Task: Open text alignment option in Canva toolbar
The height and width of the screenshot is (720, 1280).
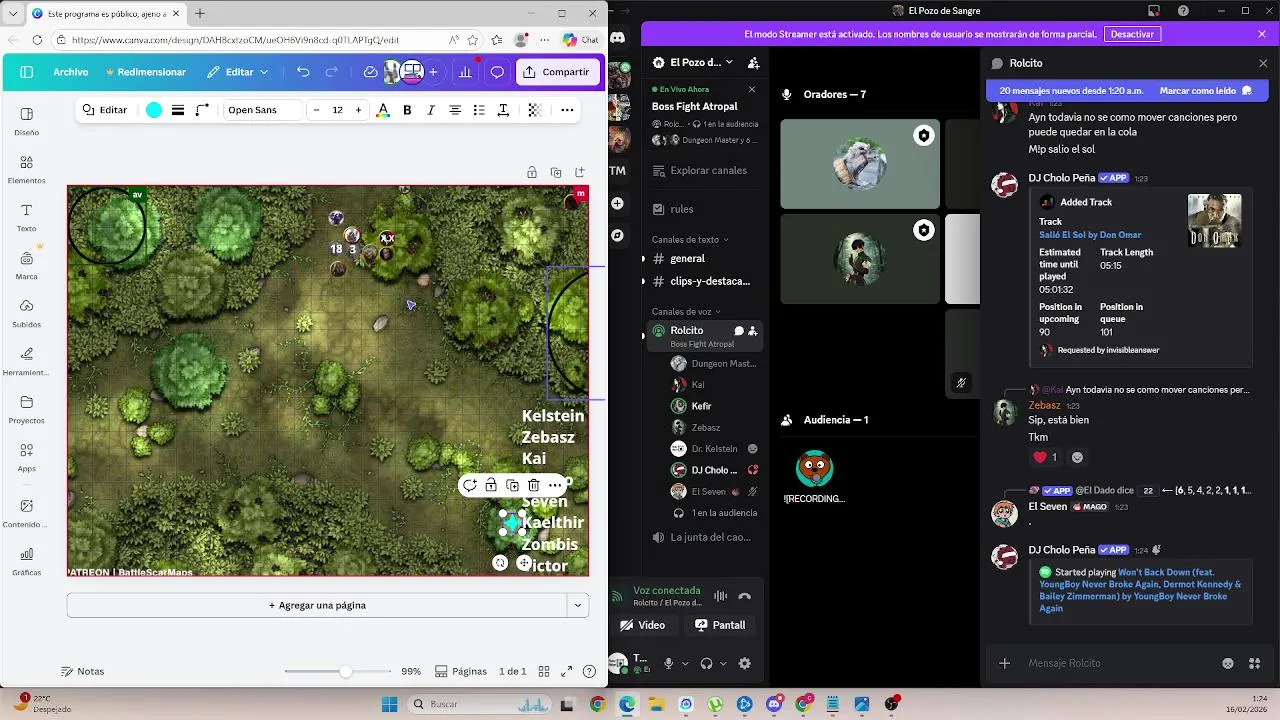Action: (455, 110)
